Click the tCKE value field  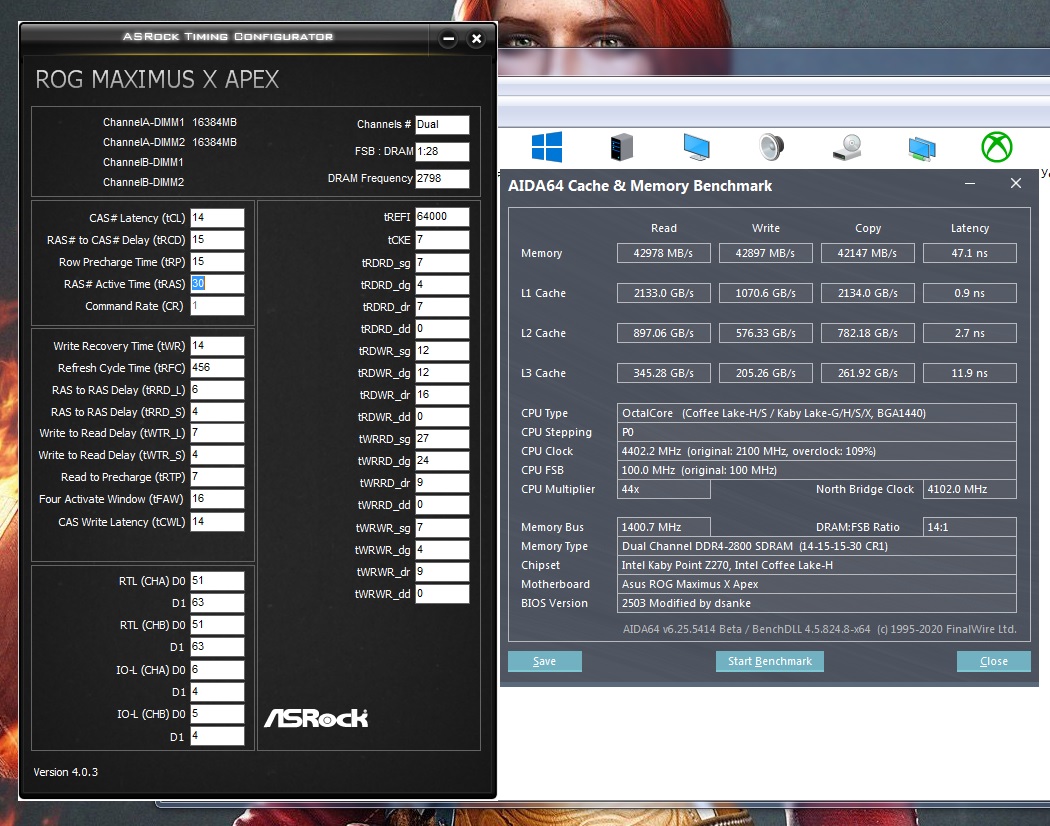(442, 240)
